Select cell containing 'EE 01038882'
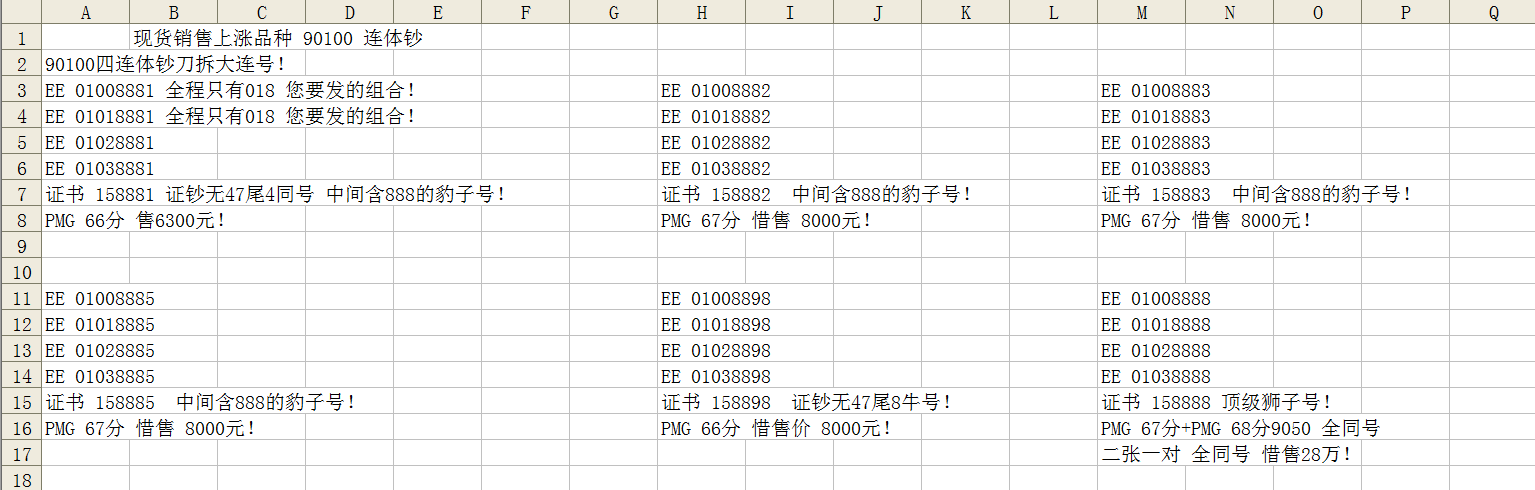1535x490 pixels. click(701, 168)
